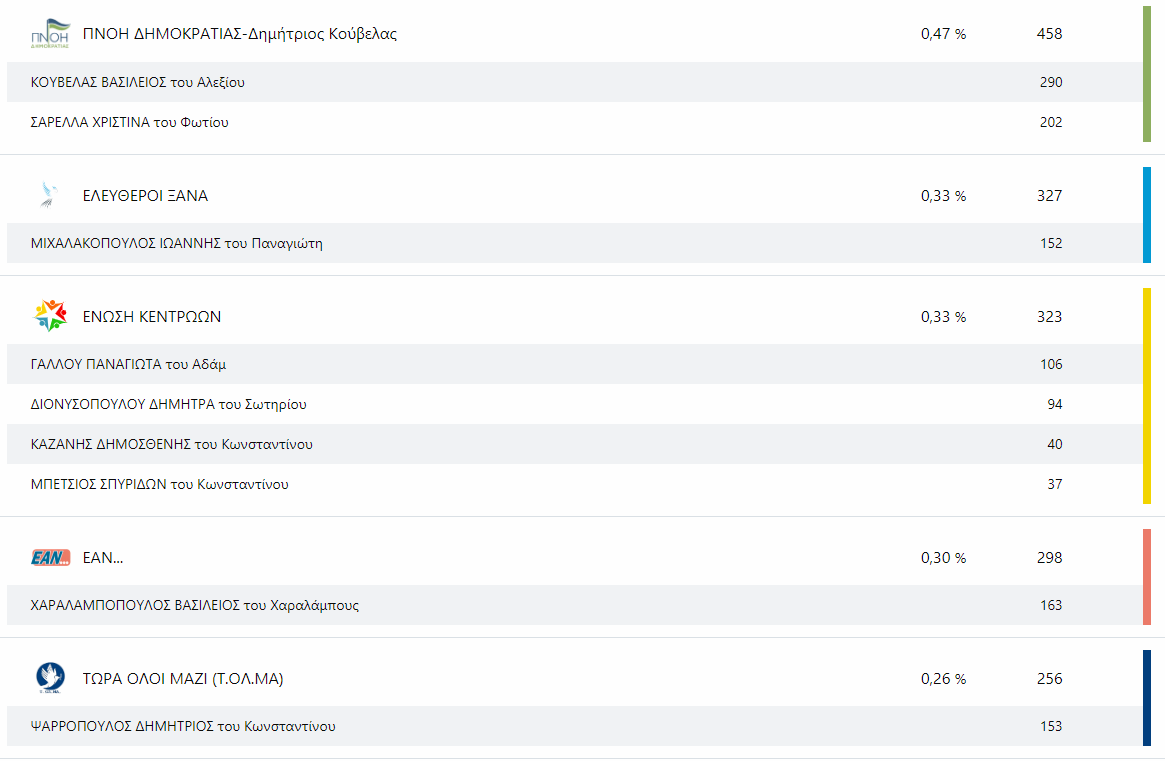
Task: Click the light blue bar for ΕΛΕΥΘΕΡΟΙ ΞΑΝΑ
Action: point(1146,215)
